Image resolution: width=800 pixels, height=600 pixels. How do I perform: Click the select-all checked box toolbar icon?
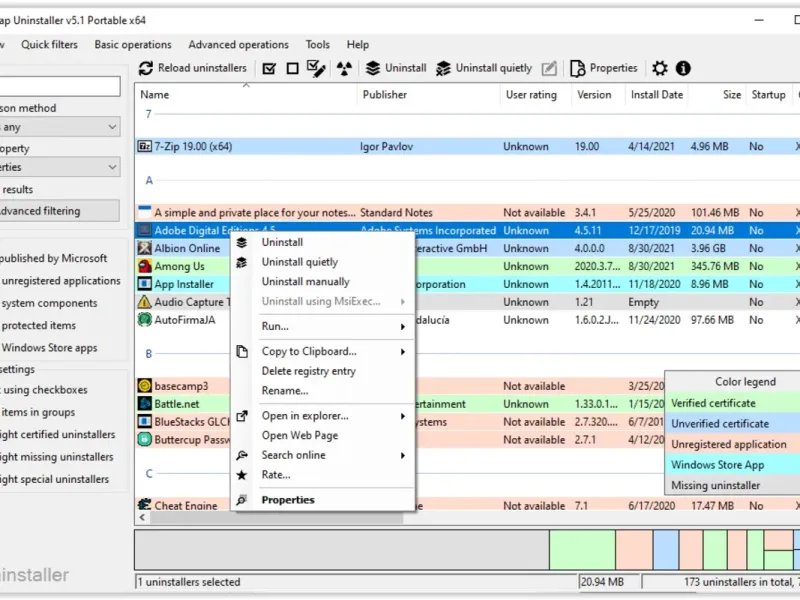pyautogui.click(x=269, y=68)
